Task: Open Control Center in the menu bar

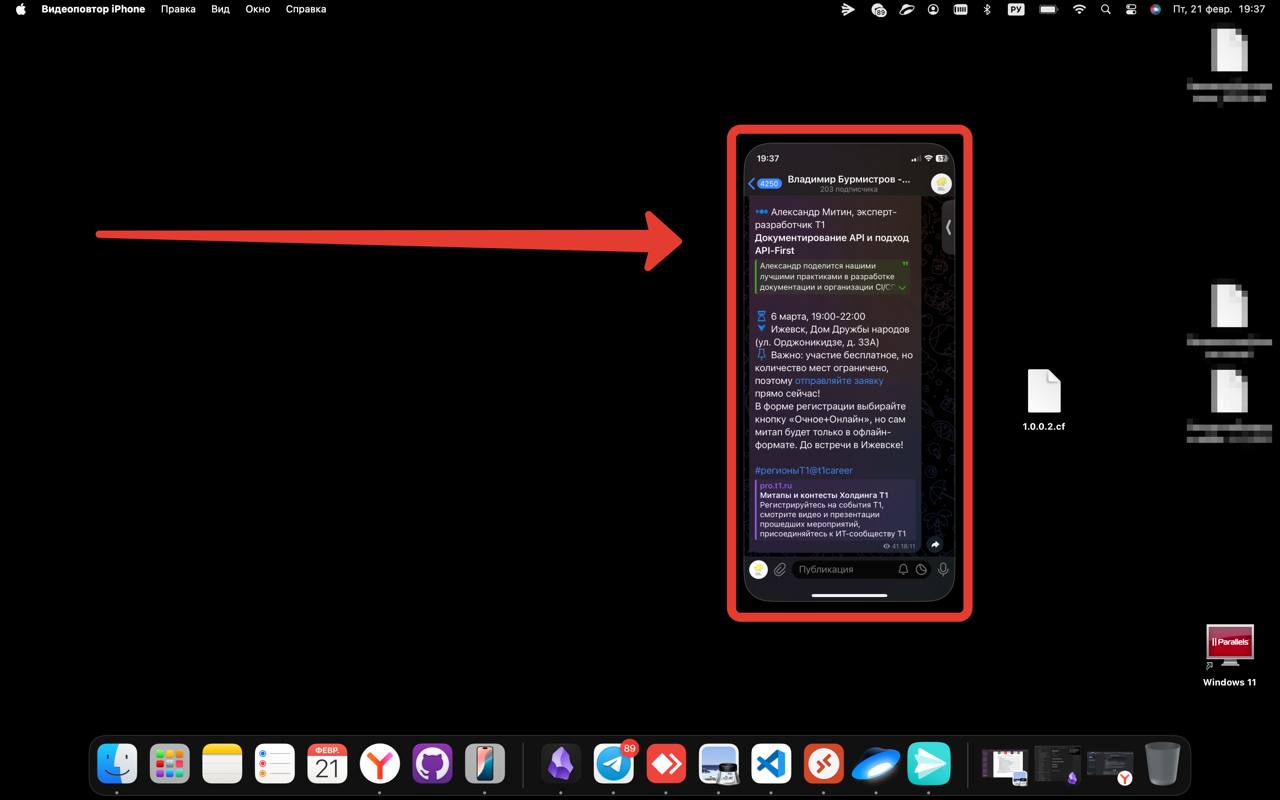Action: (1131, 9)
